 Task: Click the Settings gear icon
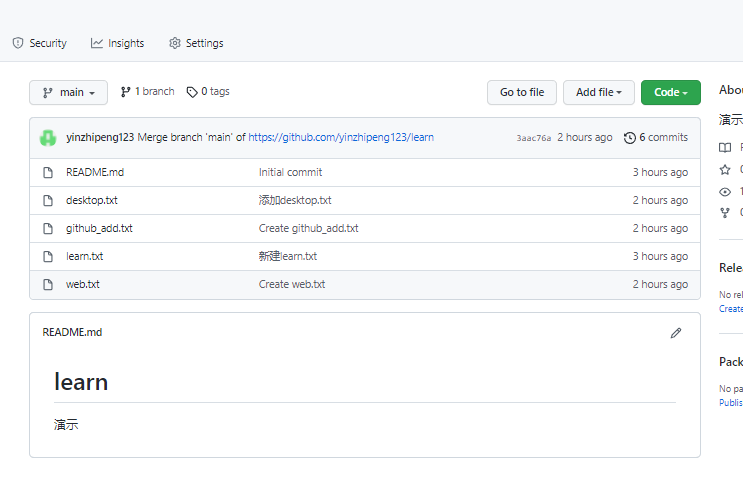click(175, 43)
